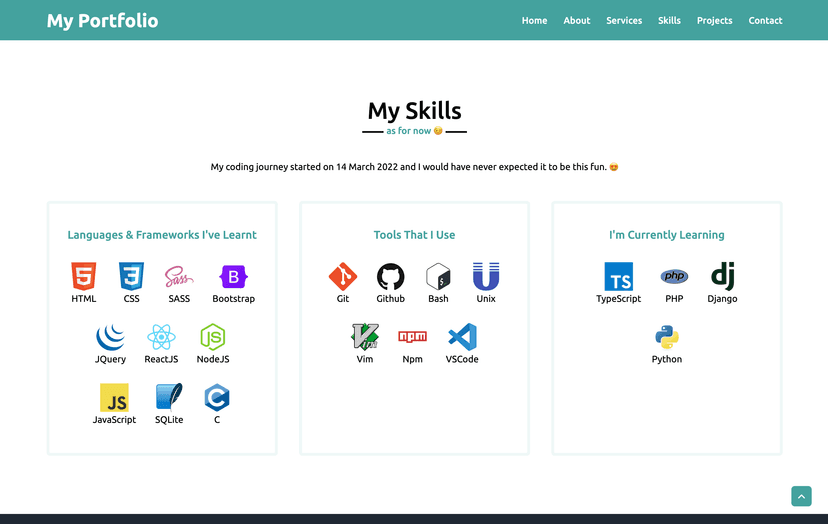Click the 'NodeJS' label text
The image size is (828, 524).
coord(213,359)
